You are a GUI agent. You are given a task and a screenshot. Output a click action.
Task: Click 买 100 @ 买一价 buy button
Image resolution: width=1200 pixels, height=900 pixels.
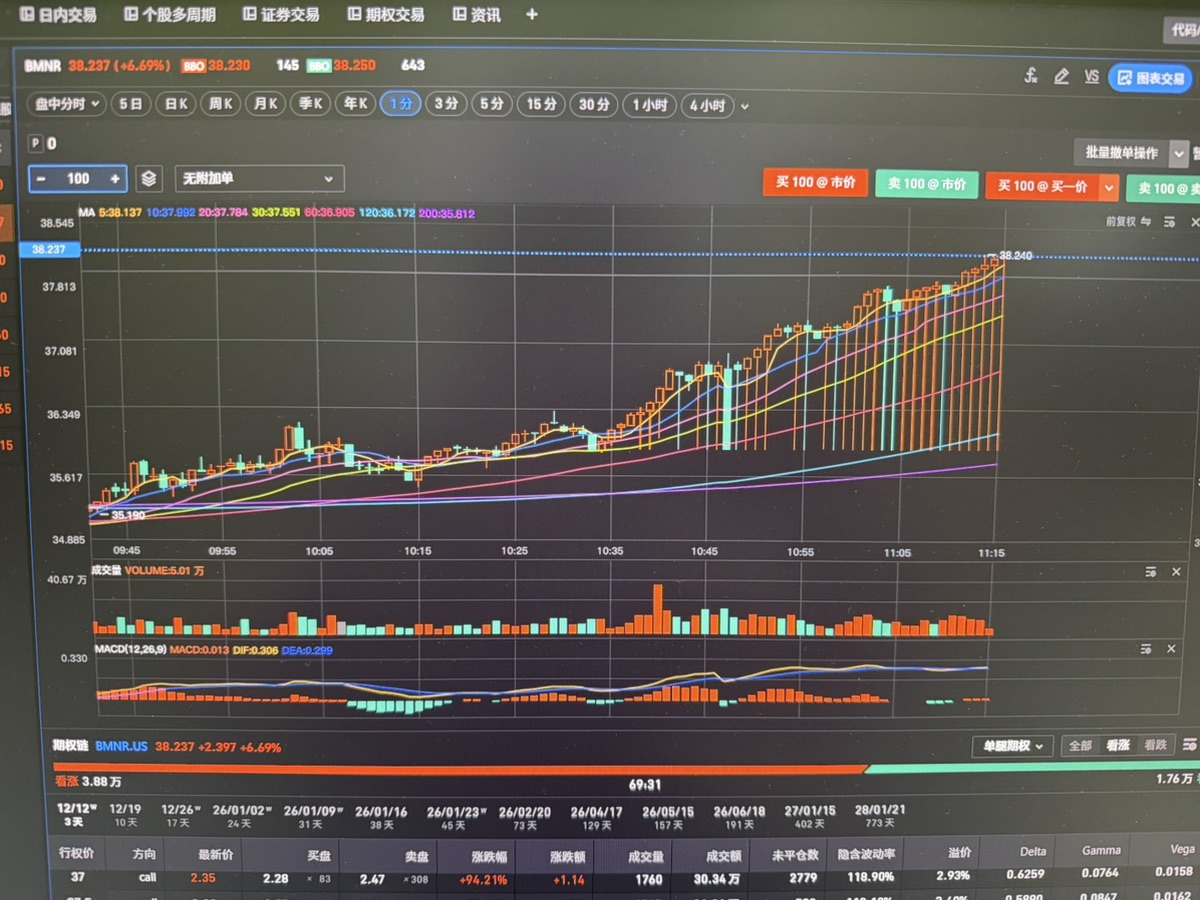(1042, 187)
